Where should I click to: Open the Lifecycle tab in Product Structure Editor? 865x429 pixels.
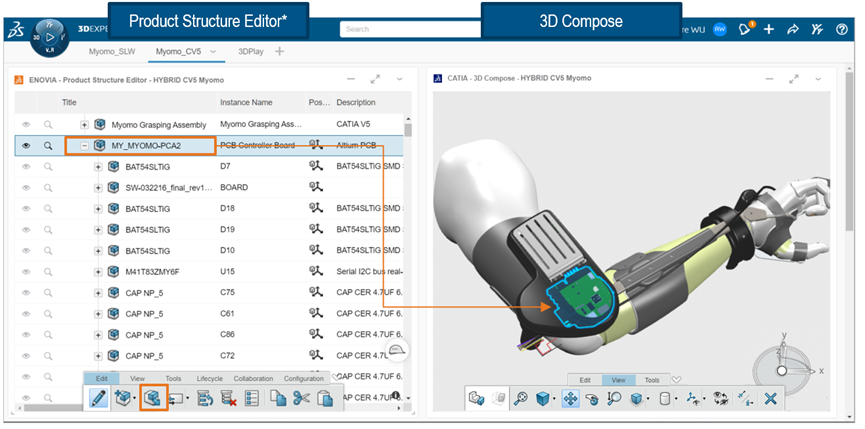pos(210,379)
